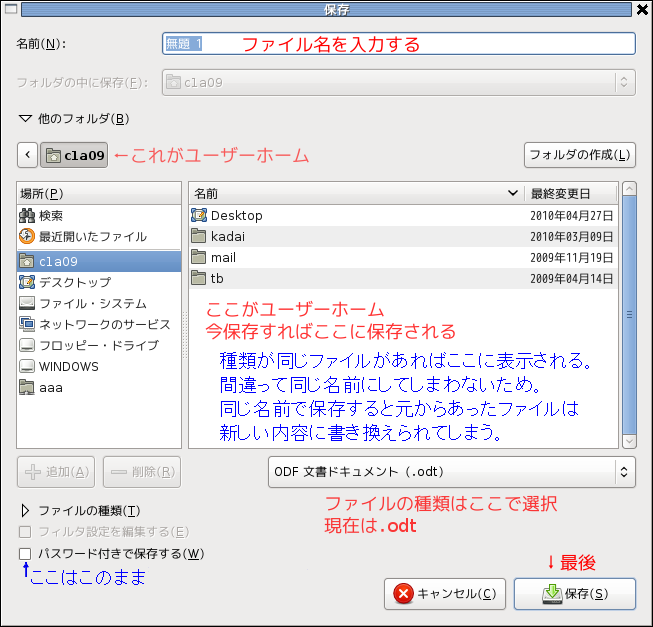
Task: Click the binoculars search icon
Action: tap(27, 215)
